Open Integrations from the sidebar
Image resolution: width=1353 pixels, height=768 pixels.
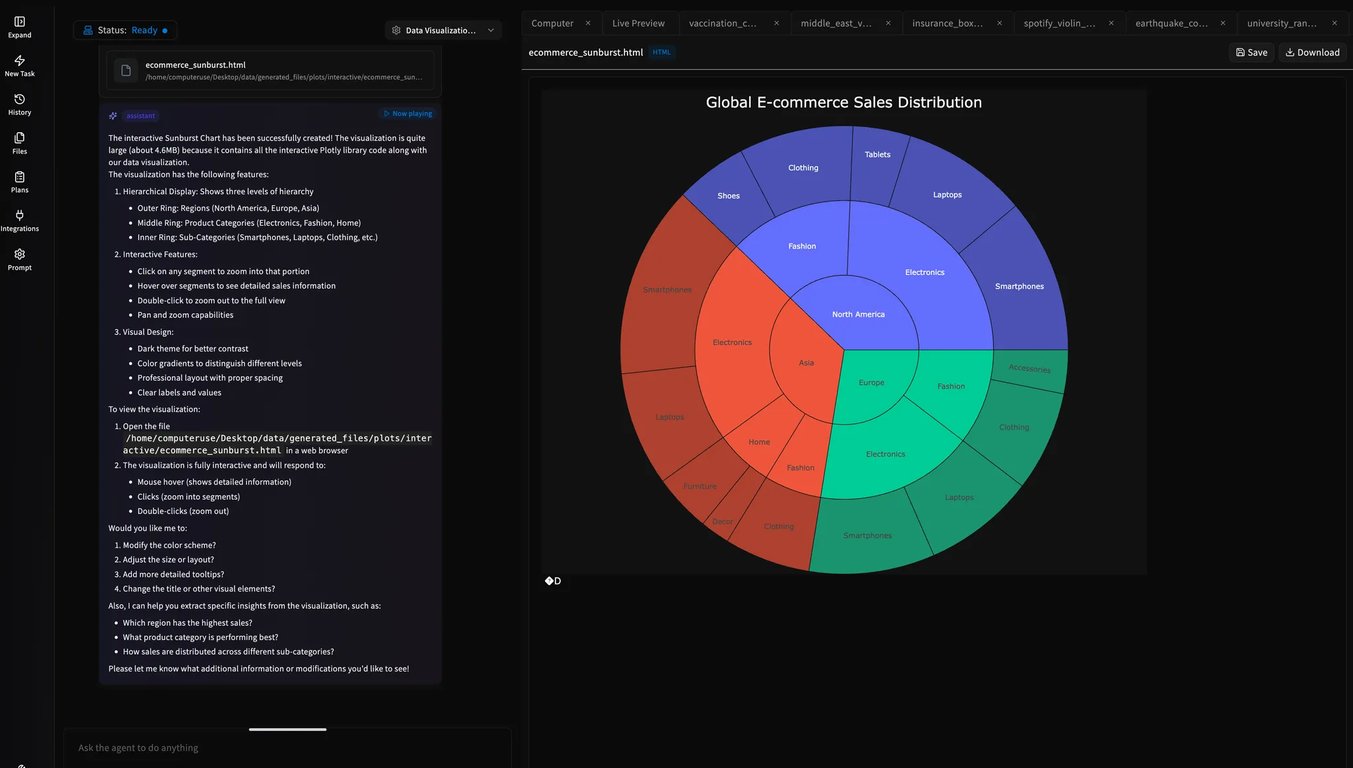(19, 221)
